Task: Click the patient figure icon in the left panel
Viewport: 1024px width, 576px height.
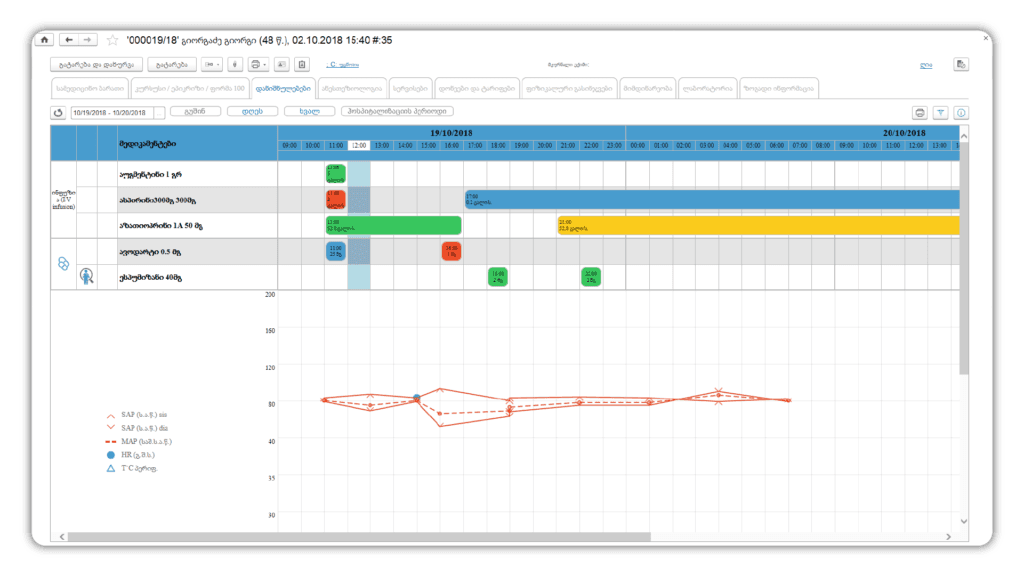Action: coord(88,276)
